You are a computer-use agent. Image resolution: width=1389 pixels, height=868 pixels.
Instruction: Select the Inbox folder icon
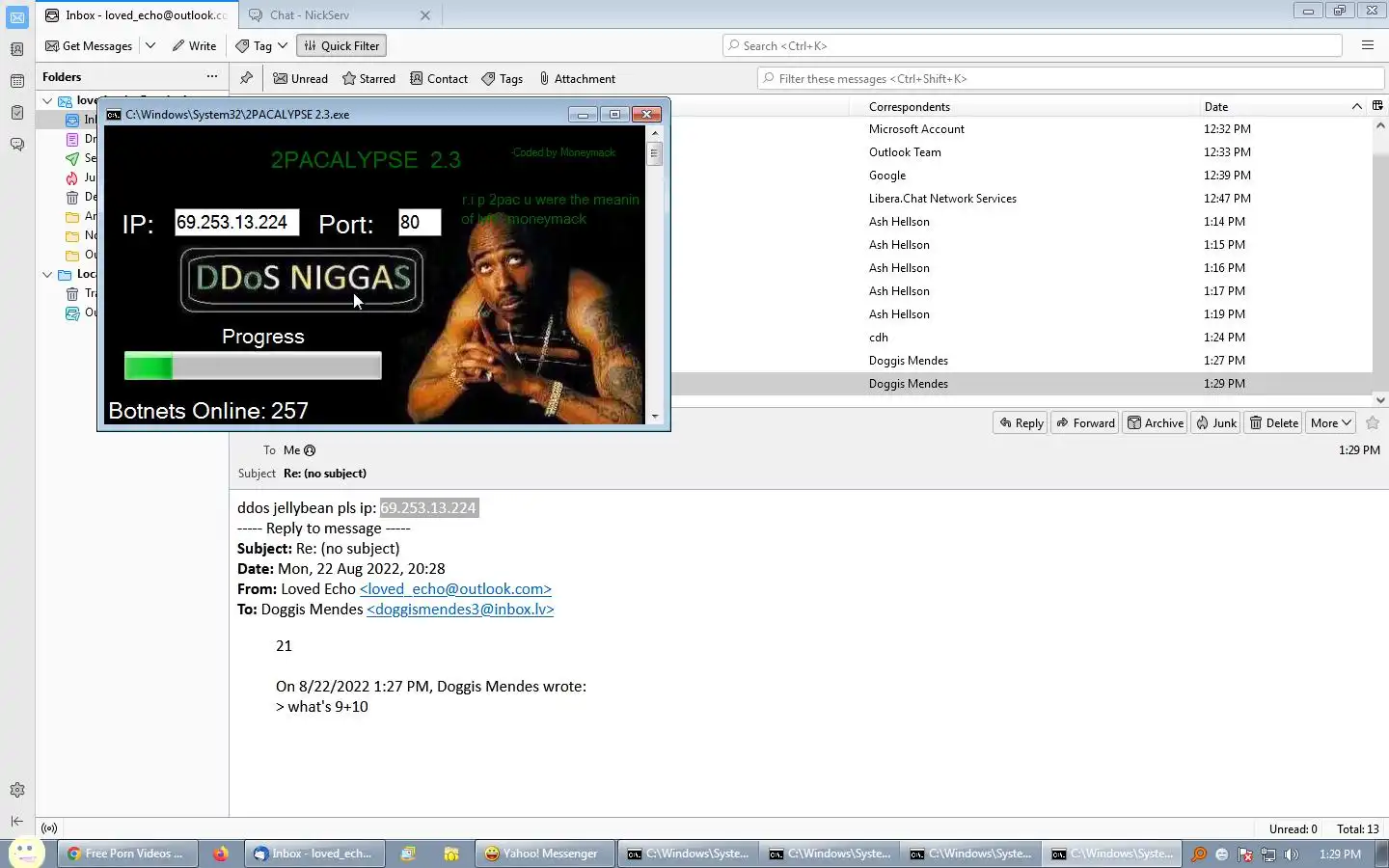(x=72, y=120)
